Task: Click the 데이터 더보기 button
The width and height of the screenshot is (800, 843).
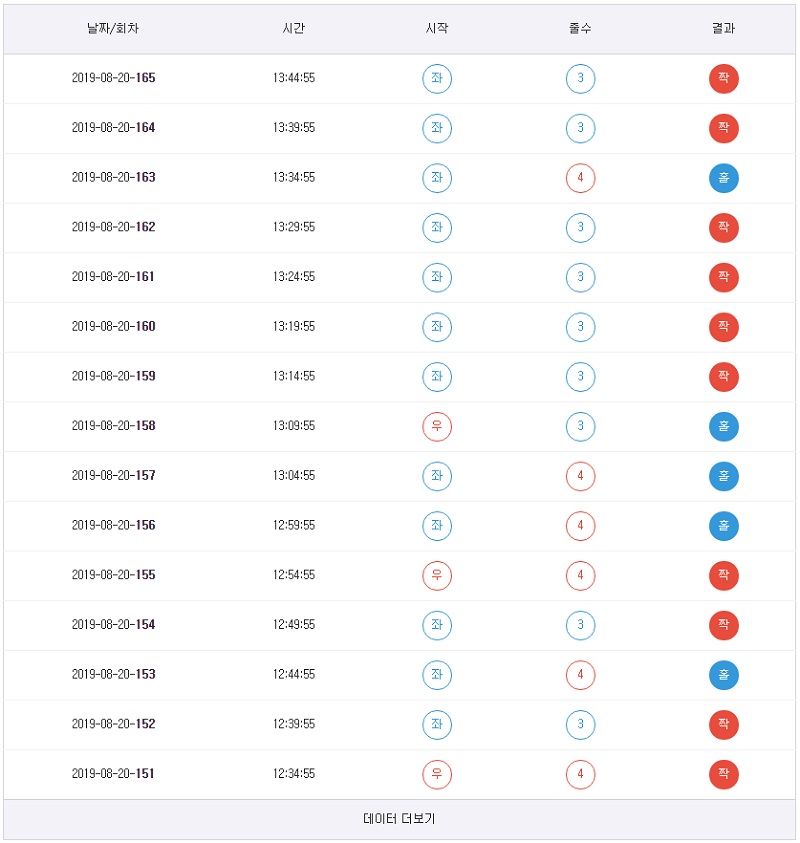Action: click(400, 818)
